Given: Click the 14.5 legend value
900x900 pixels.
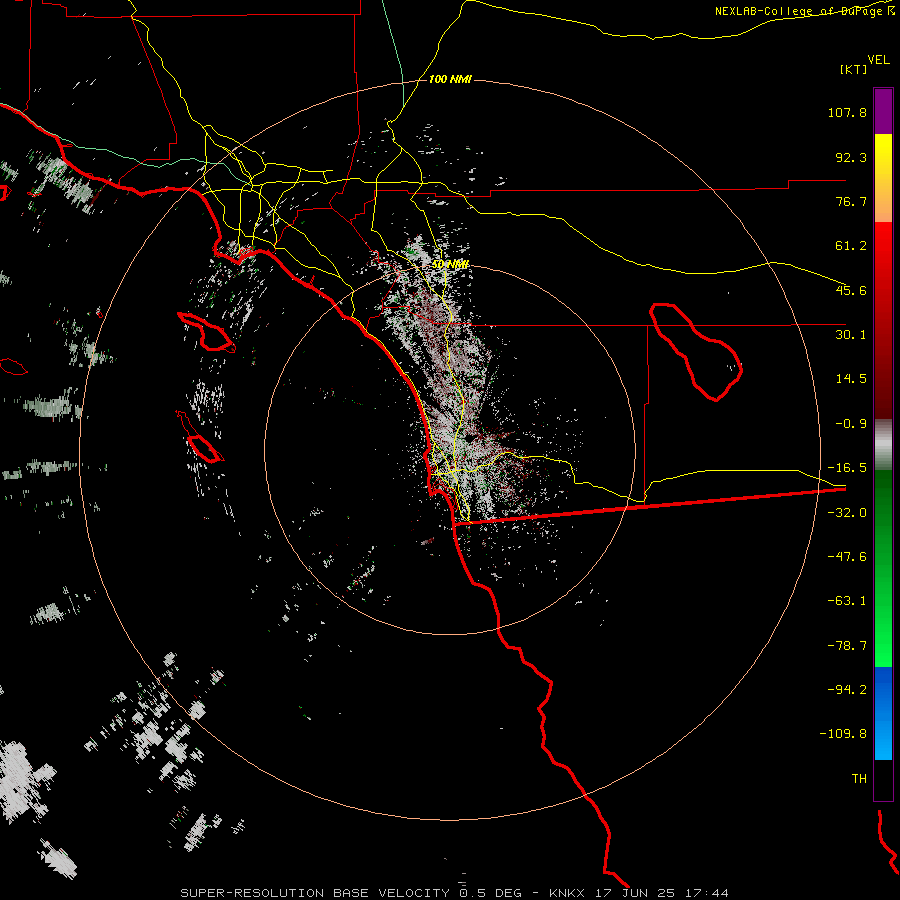Looking at the screenshot, I should click(851, 379).
